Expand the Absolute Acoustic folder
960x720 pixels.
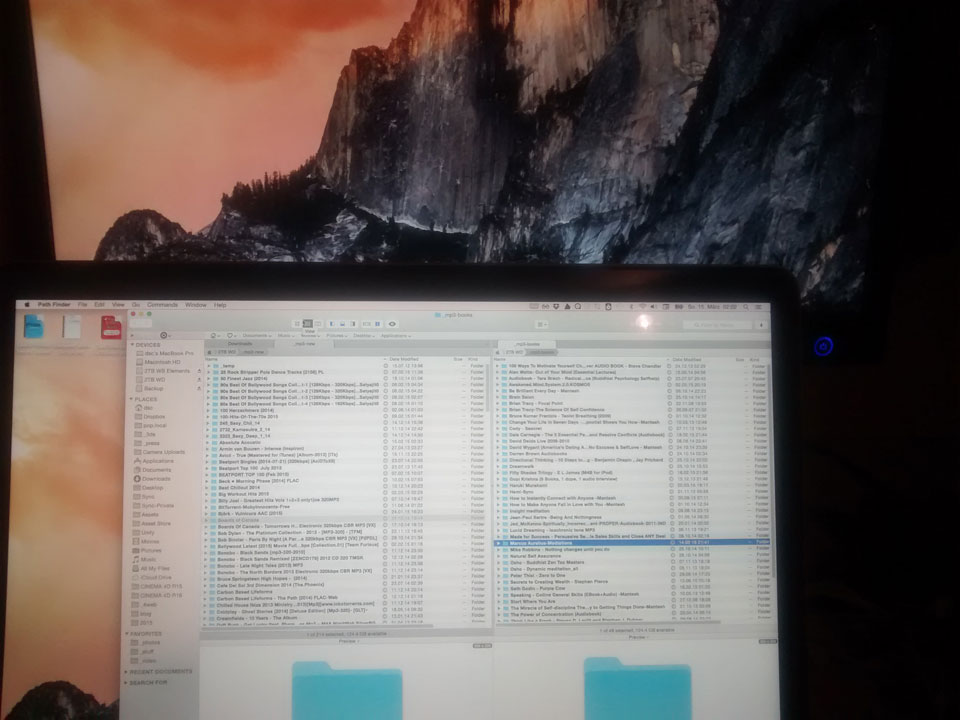(208, 442)
